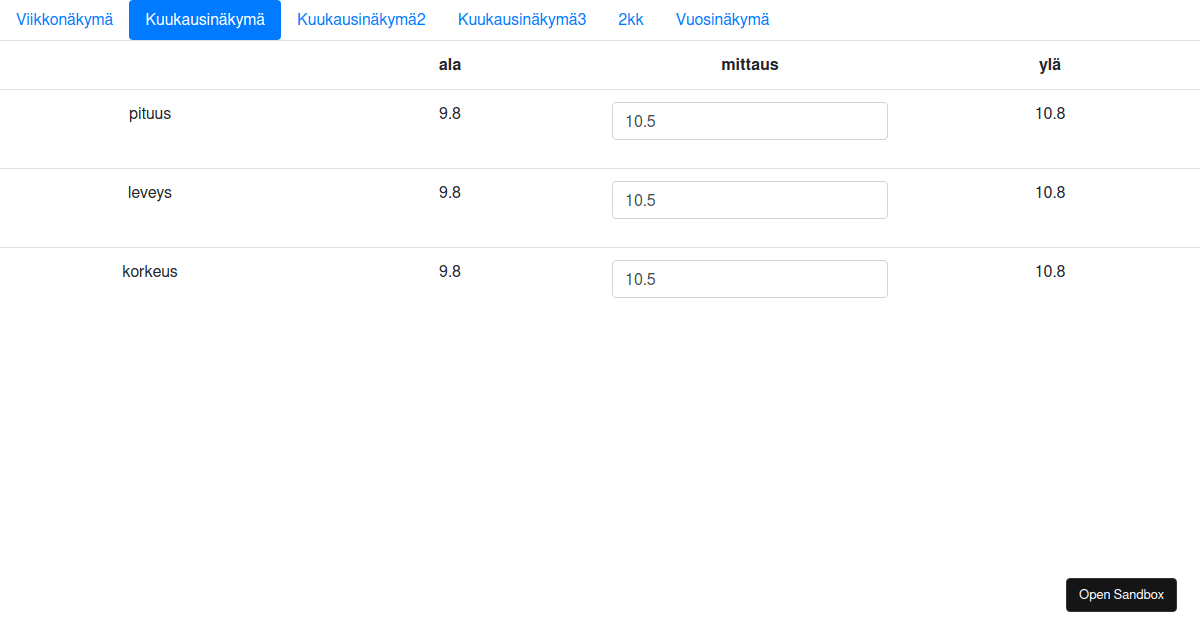Switch to the Kuukausinäkymä3 tab

tap(519, 19)
